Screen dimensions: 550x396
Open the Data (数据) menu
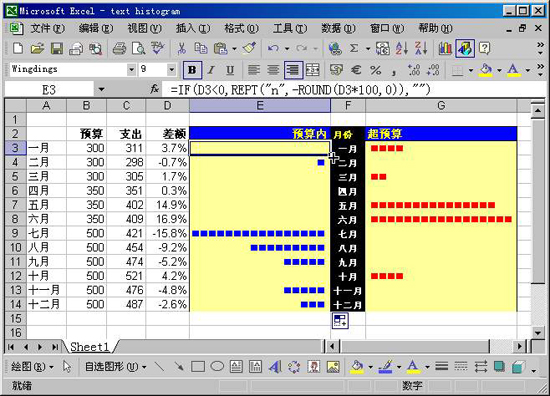(338, 28)
